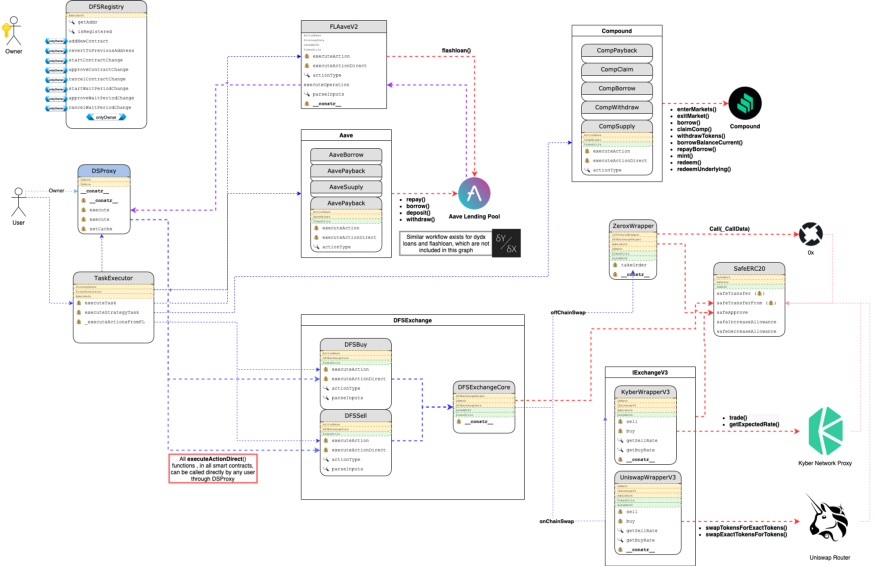Select the DFSRegistry class header
875x566 pixels.
[106, 7]
